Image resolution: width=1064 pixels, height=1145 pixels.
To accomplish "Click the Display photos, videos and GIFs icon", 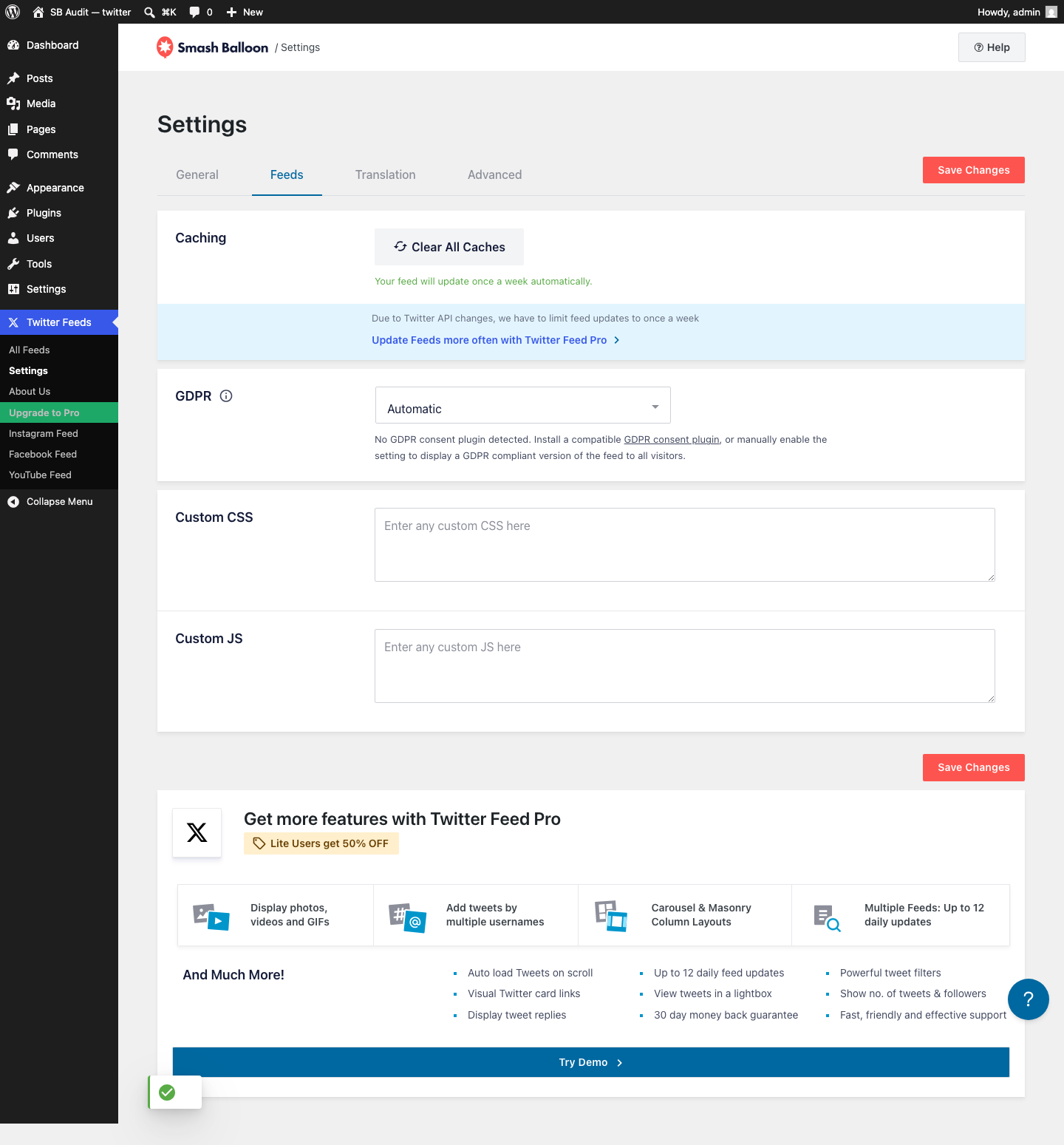I will 211,917.
